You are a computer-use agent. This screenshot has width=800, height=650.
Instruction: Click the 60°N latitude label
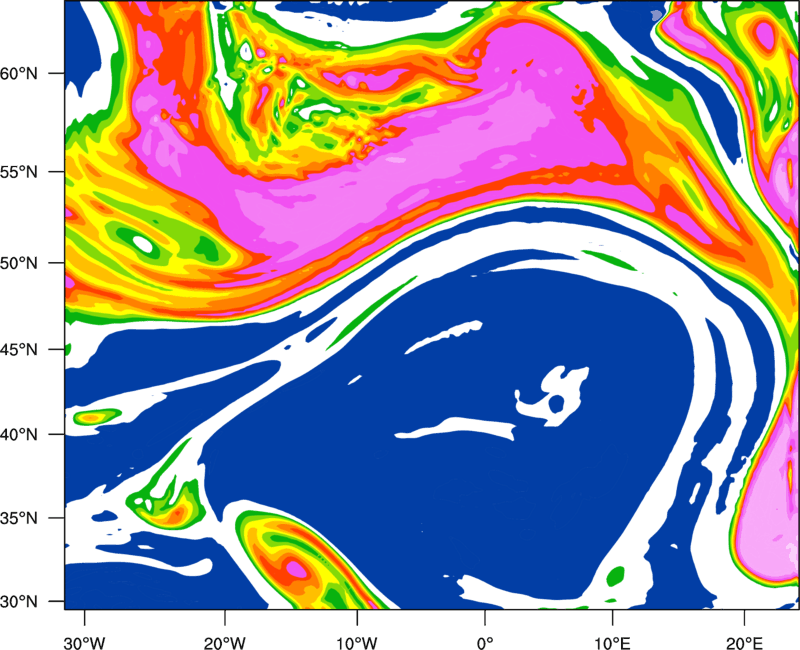19,73
